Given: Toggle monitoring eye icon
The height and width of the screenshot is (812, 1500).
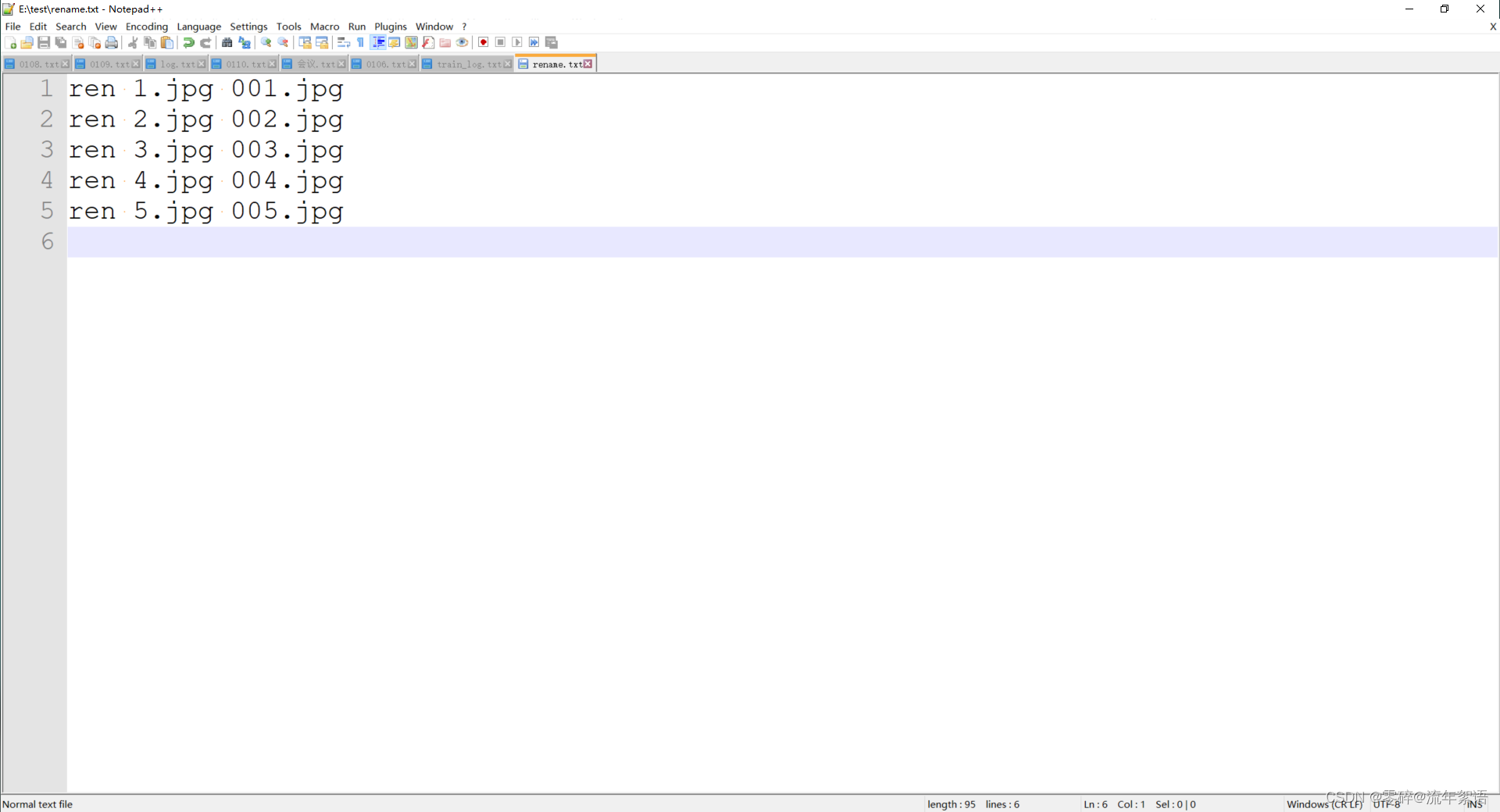Looking at the screenshot, I should tap(462, 43).
